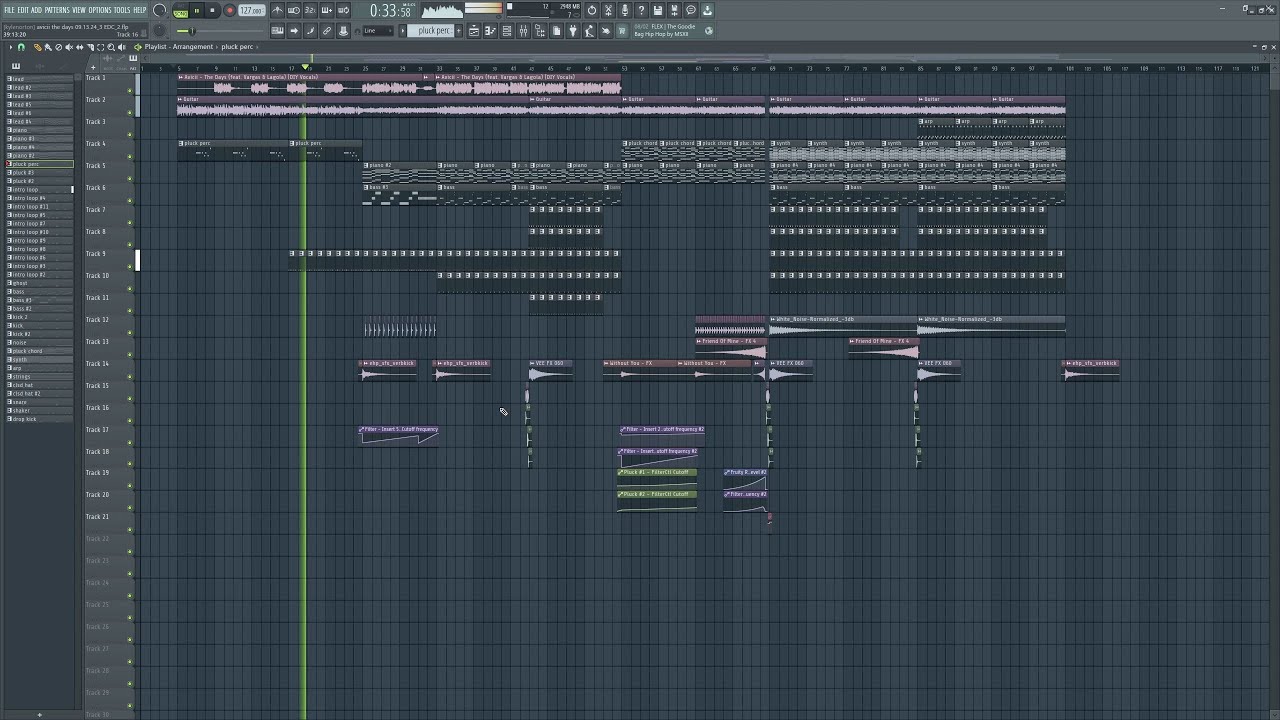Open the Browser panel icon

pyautogui.click(x=540, y=31)
